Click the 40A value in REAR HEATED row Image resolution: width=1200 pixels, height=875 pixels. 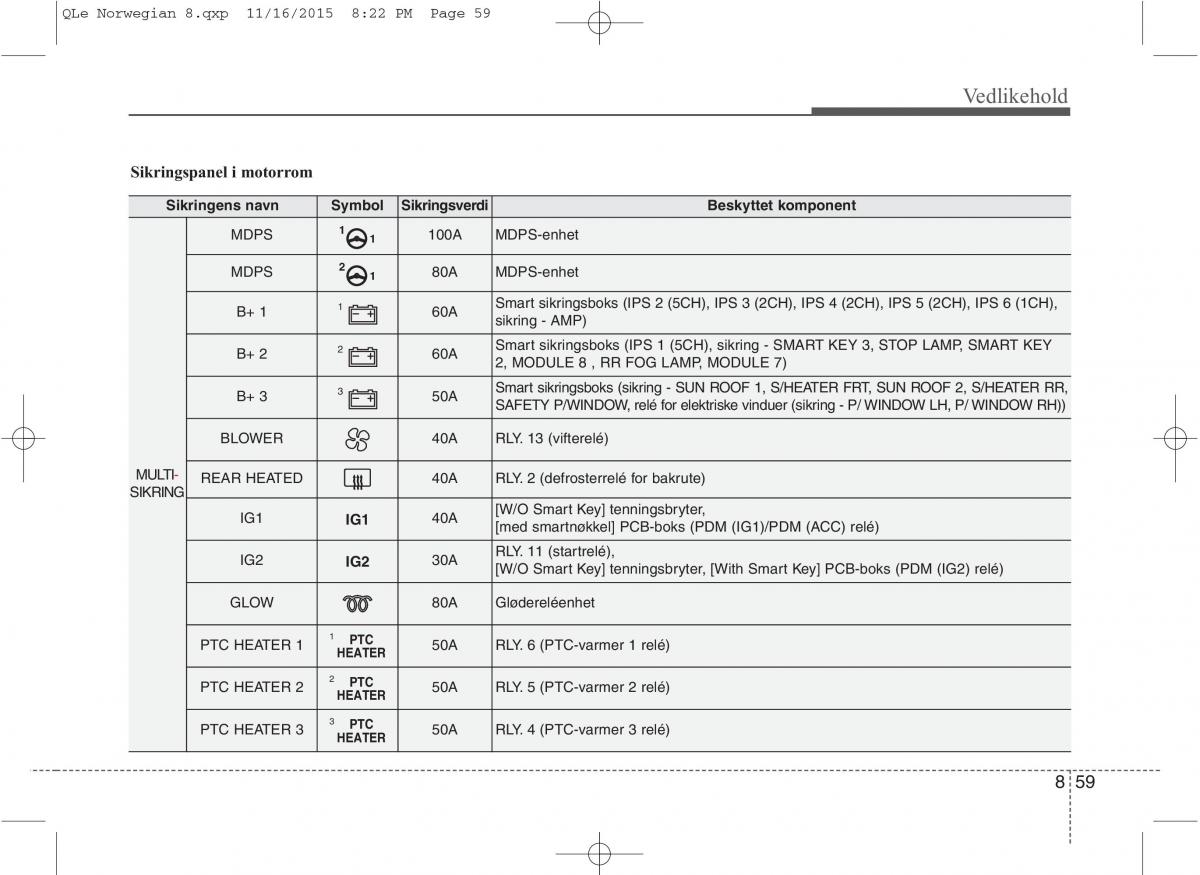click(445, 478)
